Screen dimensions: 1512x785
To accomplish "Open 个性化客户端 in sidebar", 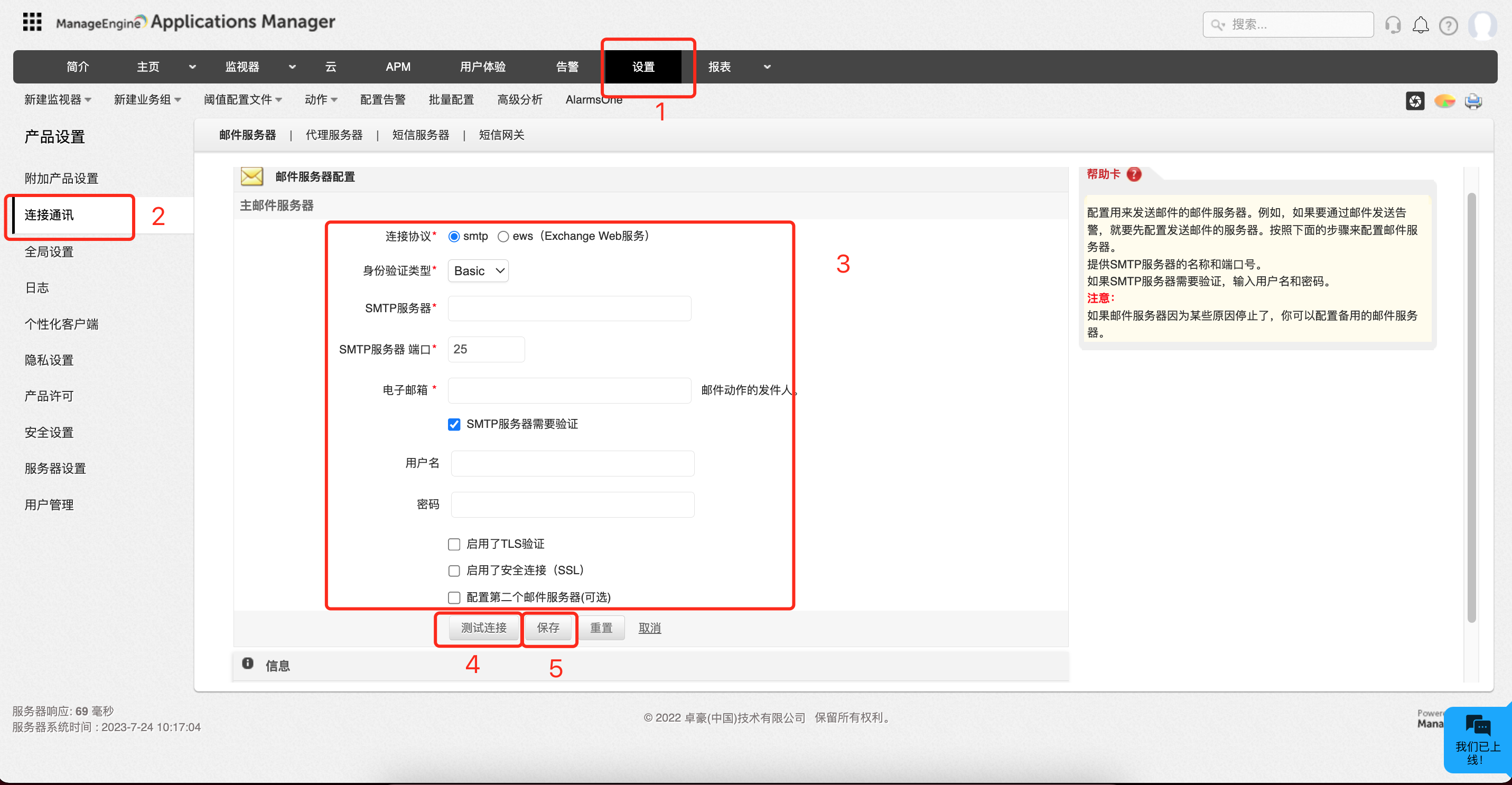I will (x=61, y=324).
